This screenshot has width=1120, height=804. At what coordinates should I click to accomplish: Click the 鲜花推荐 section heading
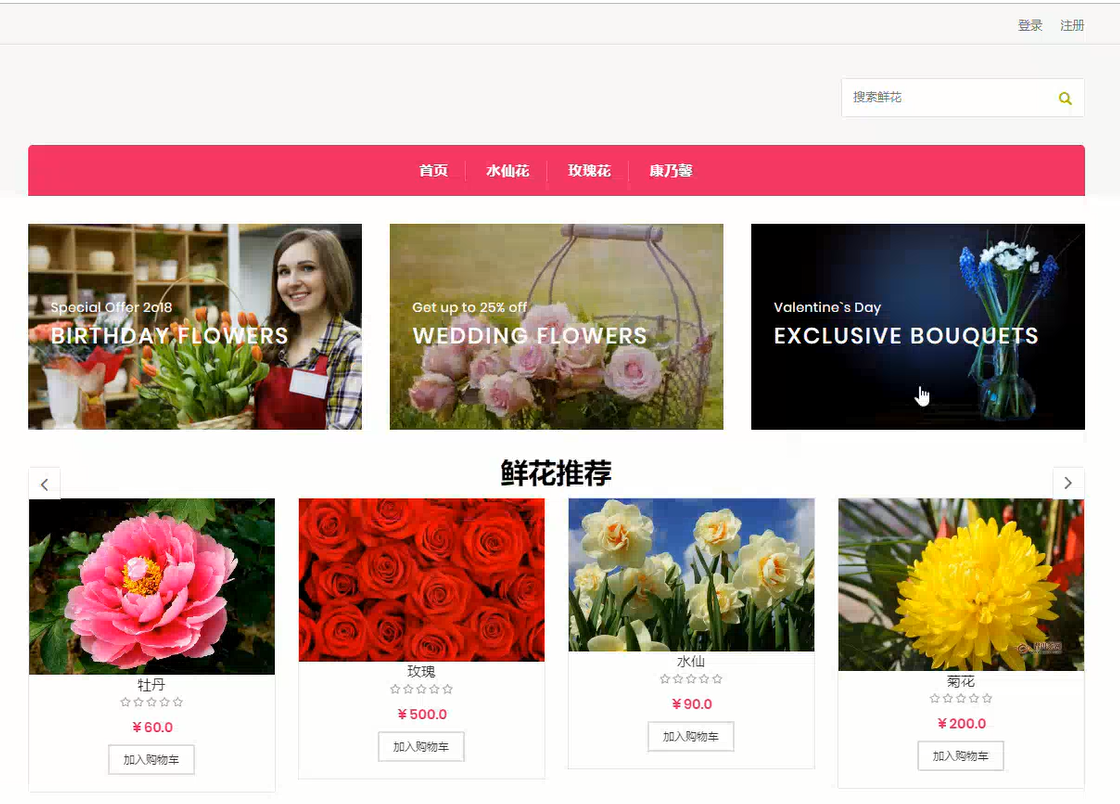click(x=556, y=473)
